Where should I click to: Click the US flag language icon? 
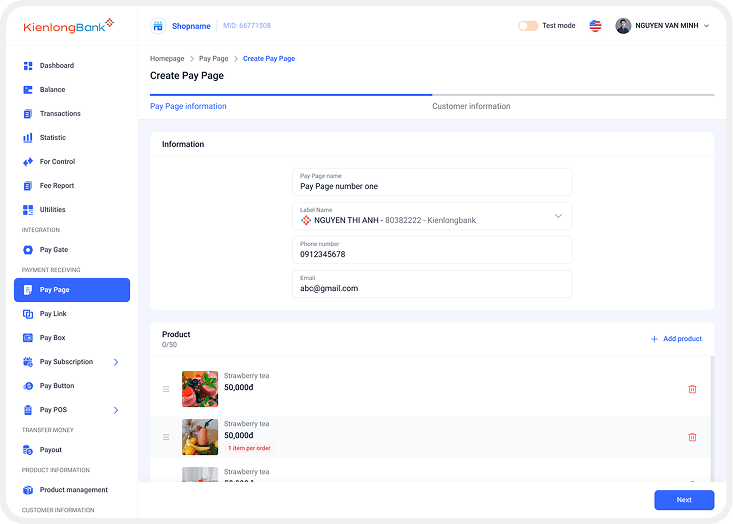[x=595, y=26]
